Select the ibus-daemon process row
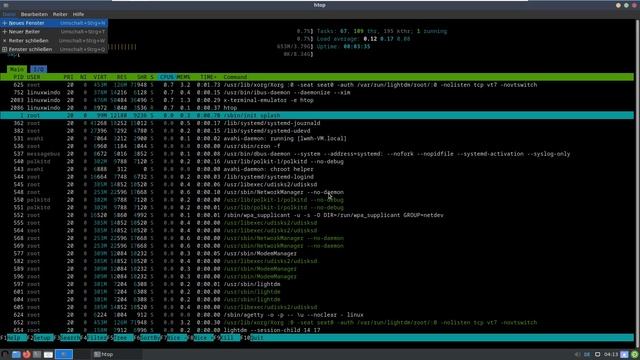640x360 pixels. pyautogui.click(x=317, y=93)
